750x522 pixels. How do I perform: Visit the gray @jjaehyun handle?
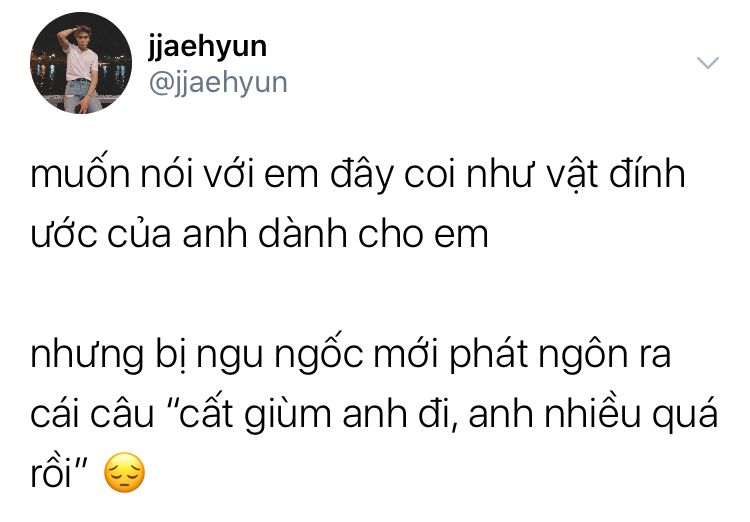tap(218, 83)
